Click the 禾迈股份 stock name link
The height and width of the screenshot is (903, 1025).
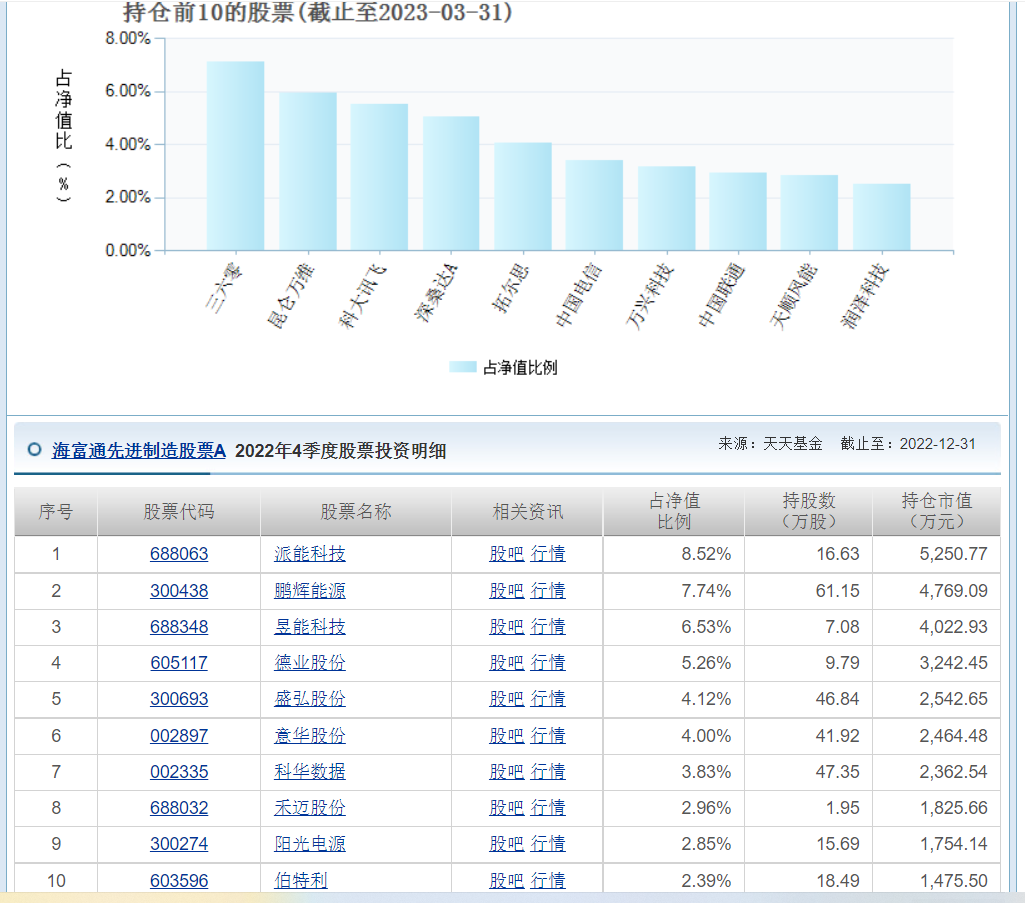point(310,808)
